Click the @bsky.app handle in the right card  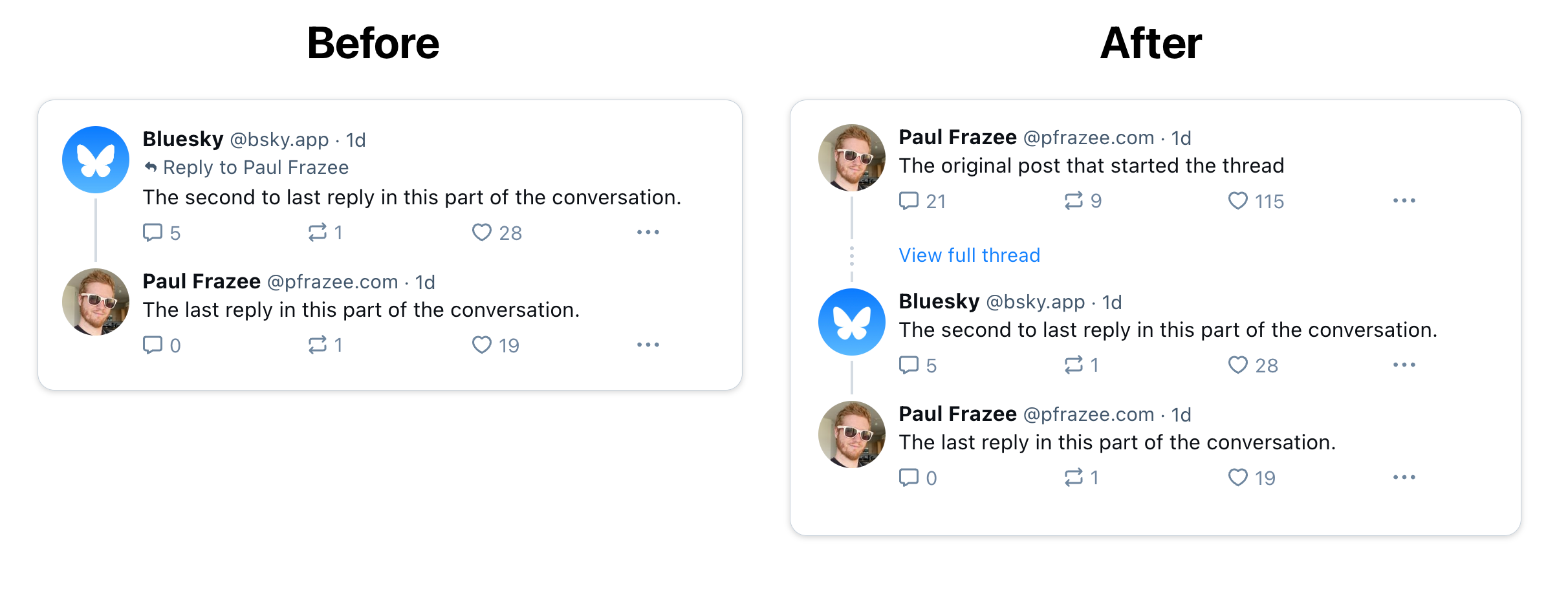1034,301
